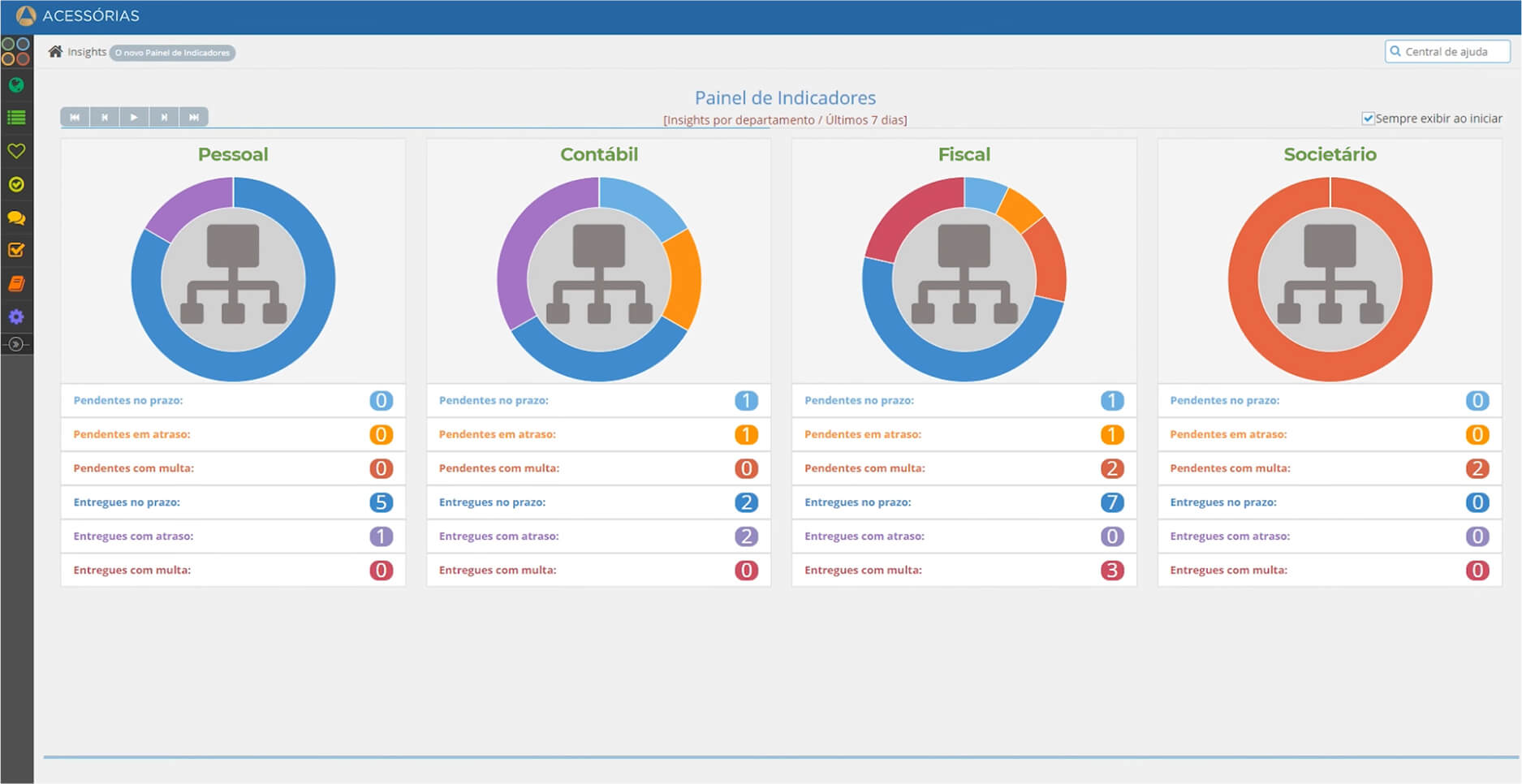The width and height of the screenshot is (1522, 784).
Task: Open the heart icon in sidebar
Action: coord(16,151)
